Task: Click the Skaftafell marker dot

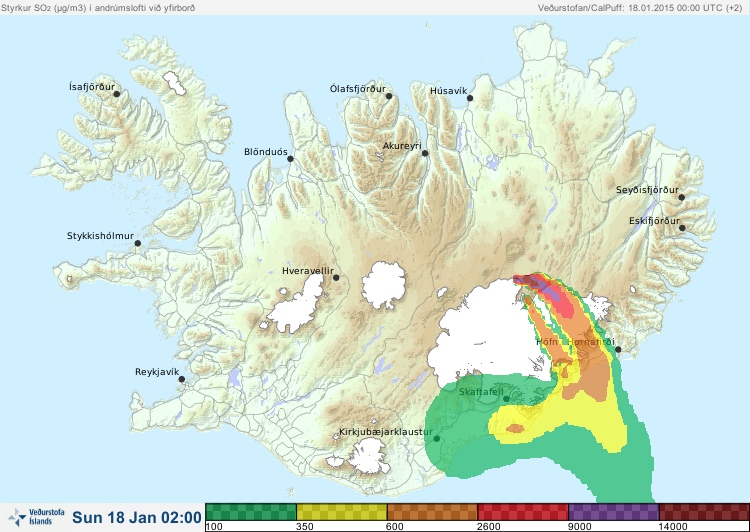Action: [x=506, y=399]
